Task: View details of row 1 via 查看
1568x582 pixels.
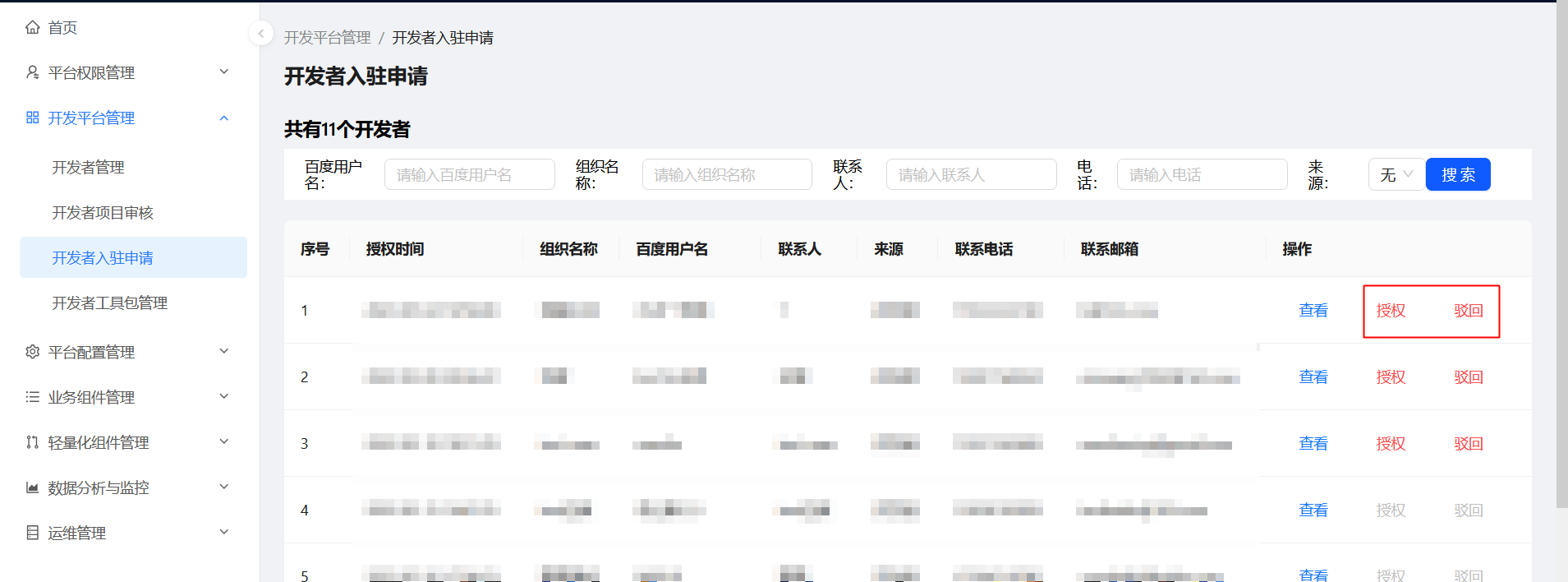Action: [1313, 311]
